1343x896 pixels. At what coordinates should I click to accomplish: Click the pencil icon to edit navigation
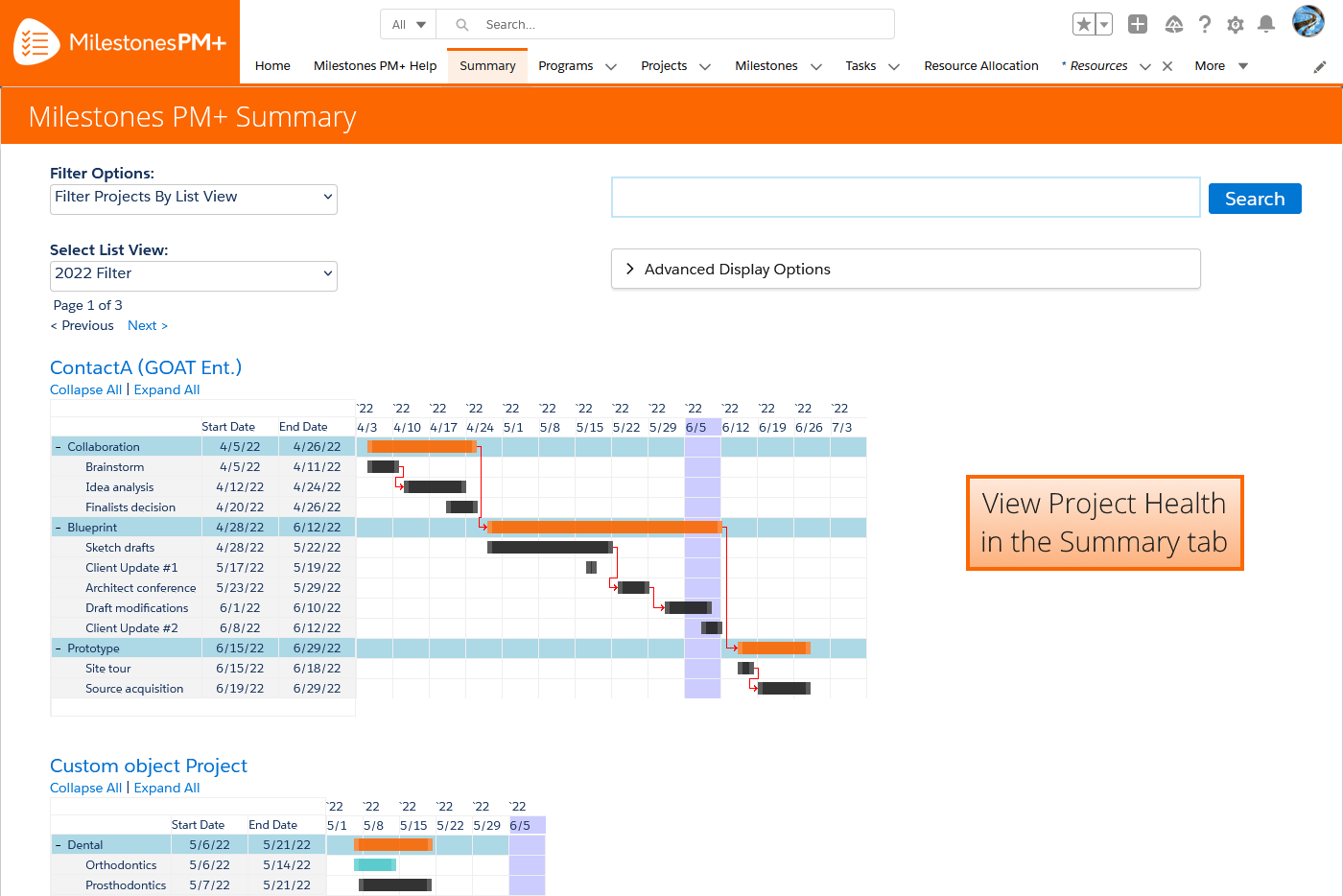(x=1319, y=65)
